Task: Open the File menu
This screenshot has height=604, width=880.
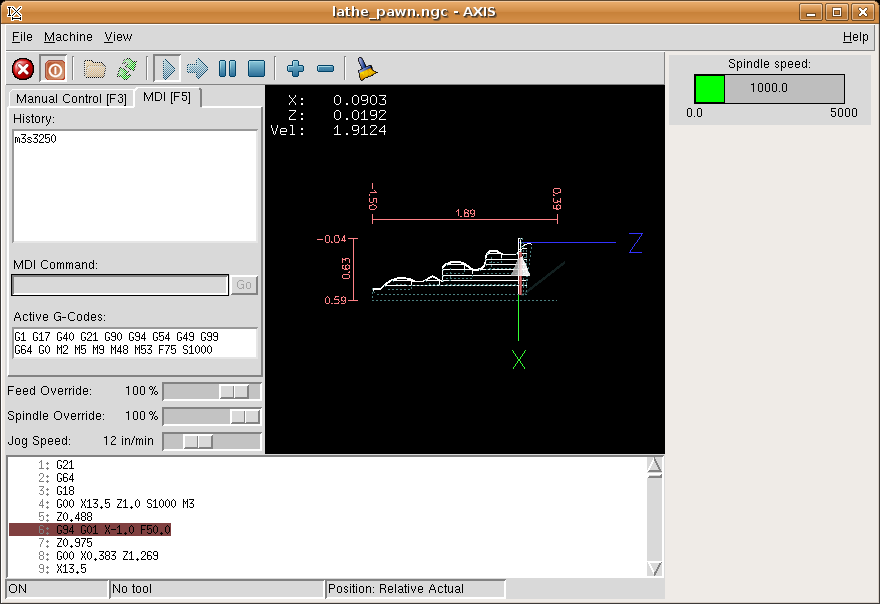Action: (22, 37)
